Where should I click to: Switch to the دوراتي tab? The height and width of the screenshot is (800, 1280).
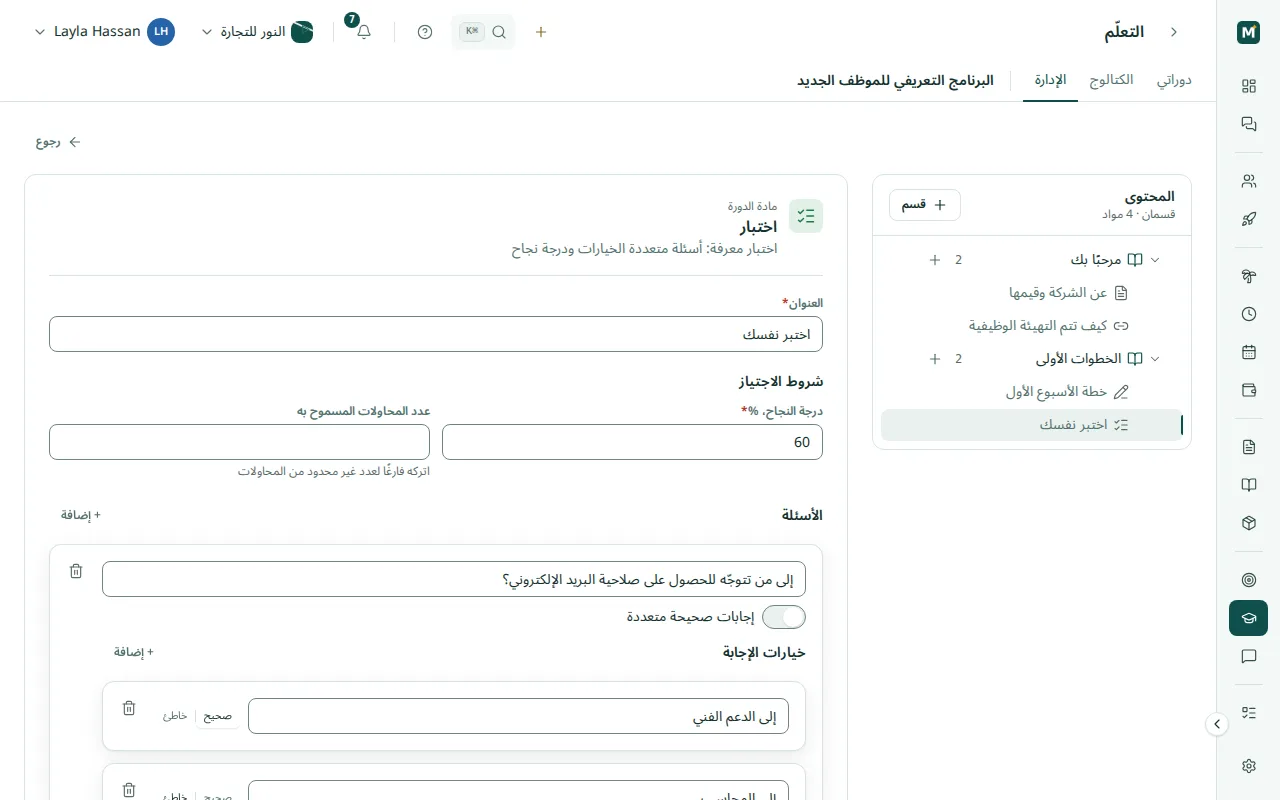[1174, 80]
